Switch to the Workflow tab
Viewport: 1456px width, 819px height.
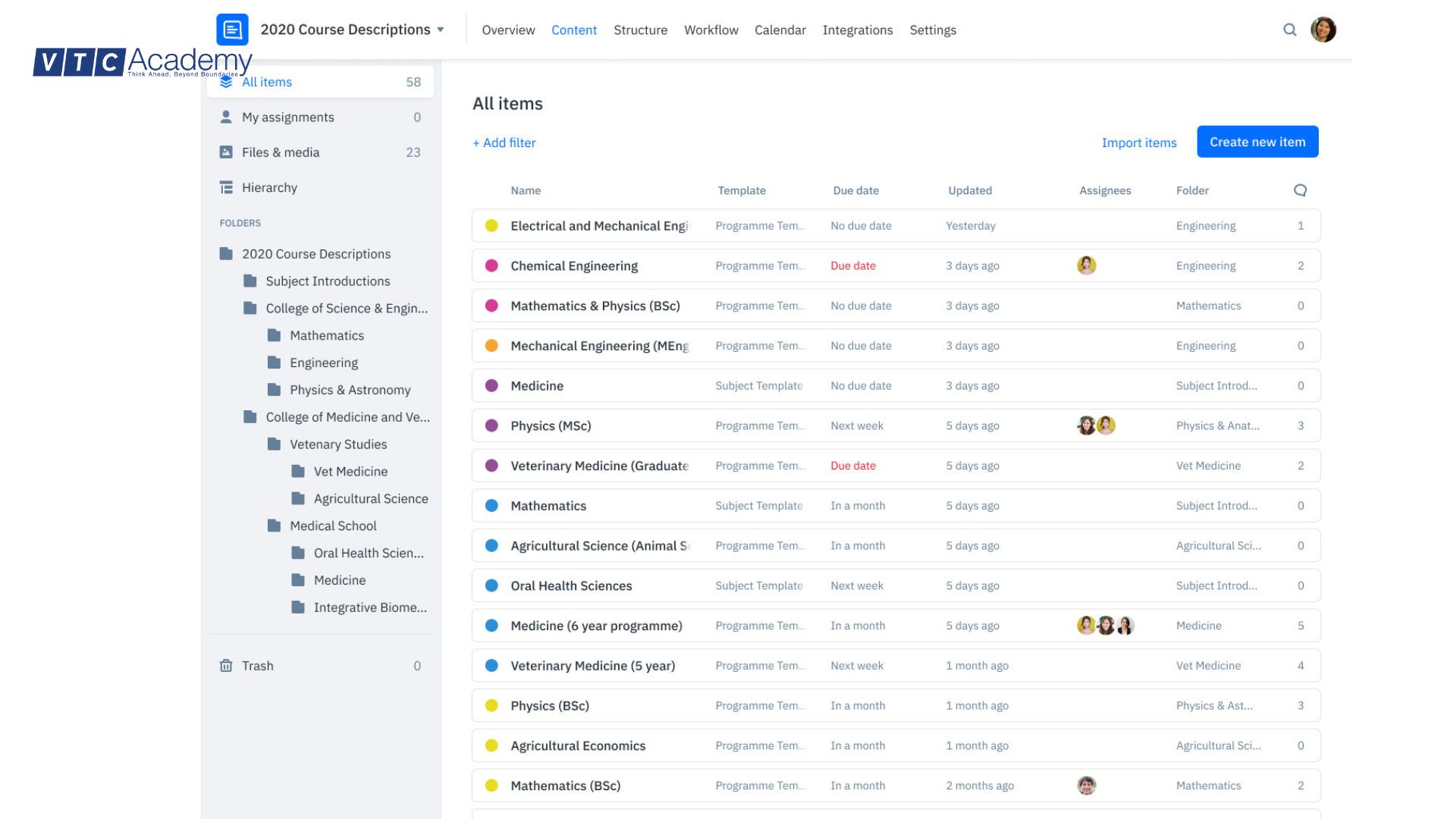click(x=711, y=30)
